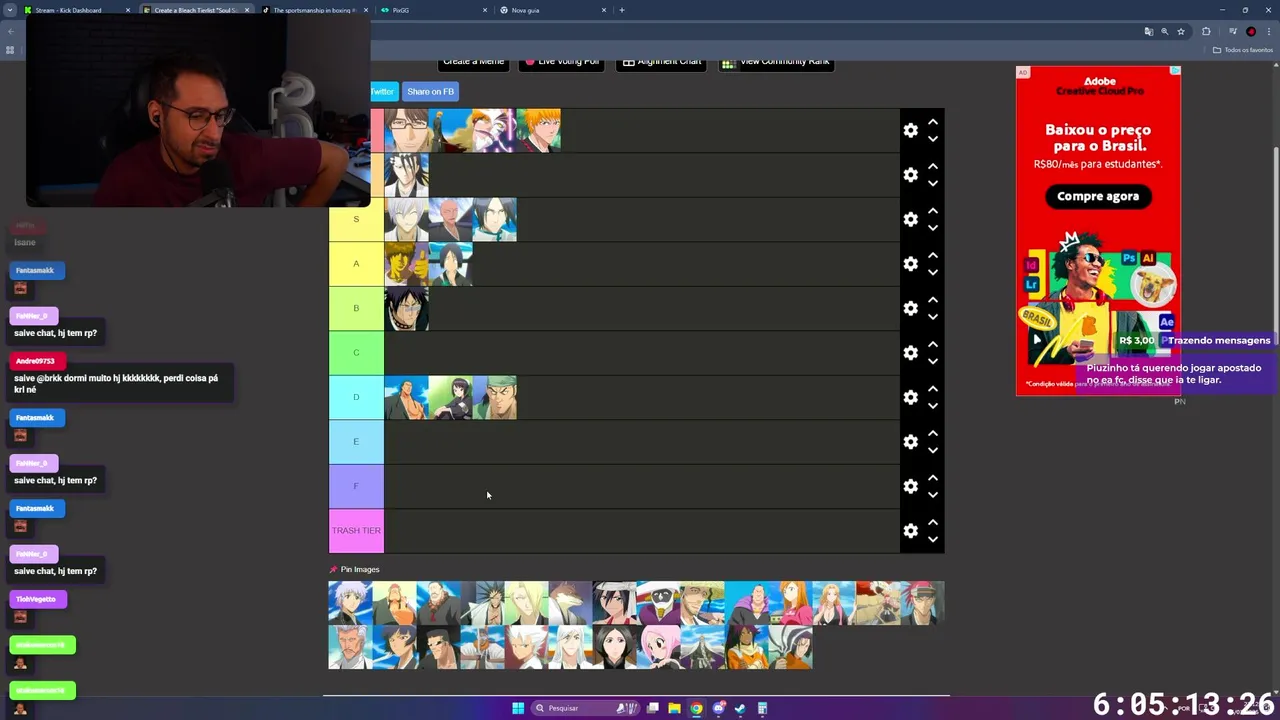
Task: Open settings gear for the E tier row
Action: [910, 442]
